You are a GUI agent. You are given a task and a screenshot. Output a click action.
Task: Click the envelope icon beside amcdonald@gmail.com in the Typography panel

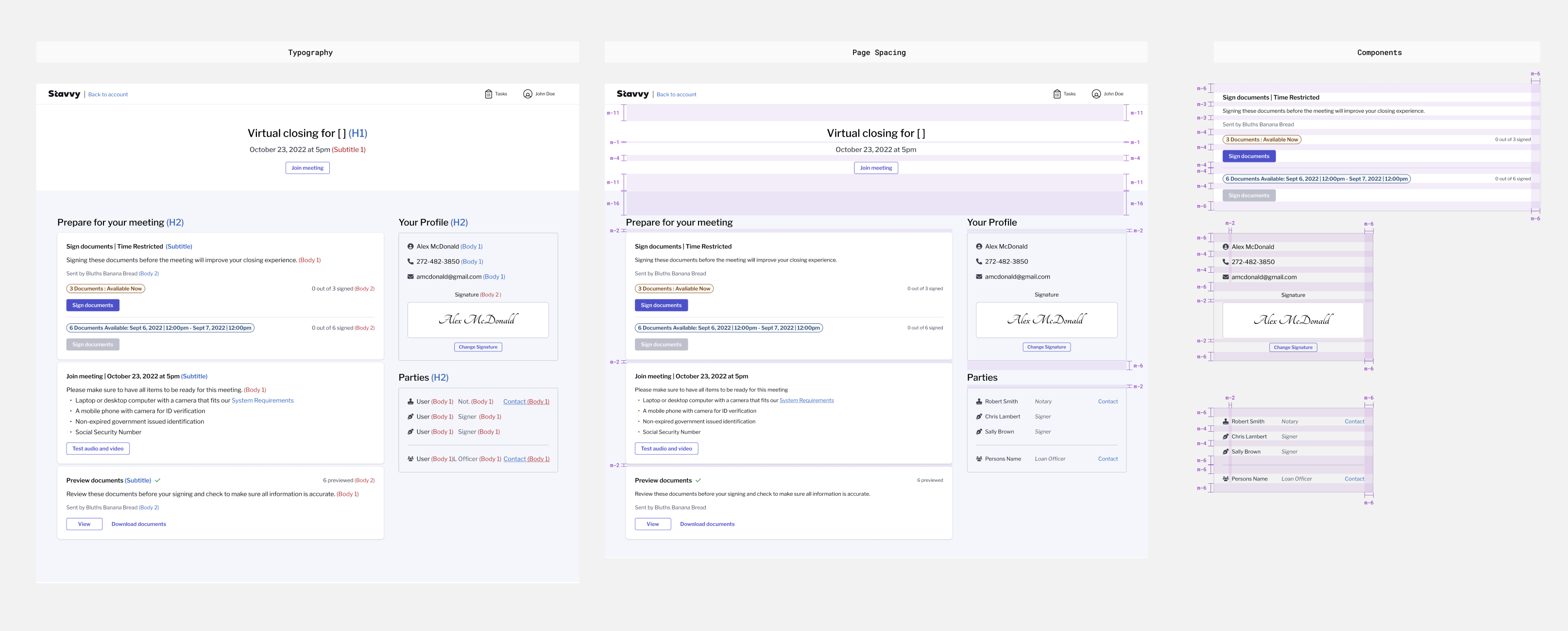410,277
